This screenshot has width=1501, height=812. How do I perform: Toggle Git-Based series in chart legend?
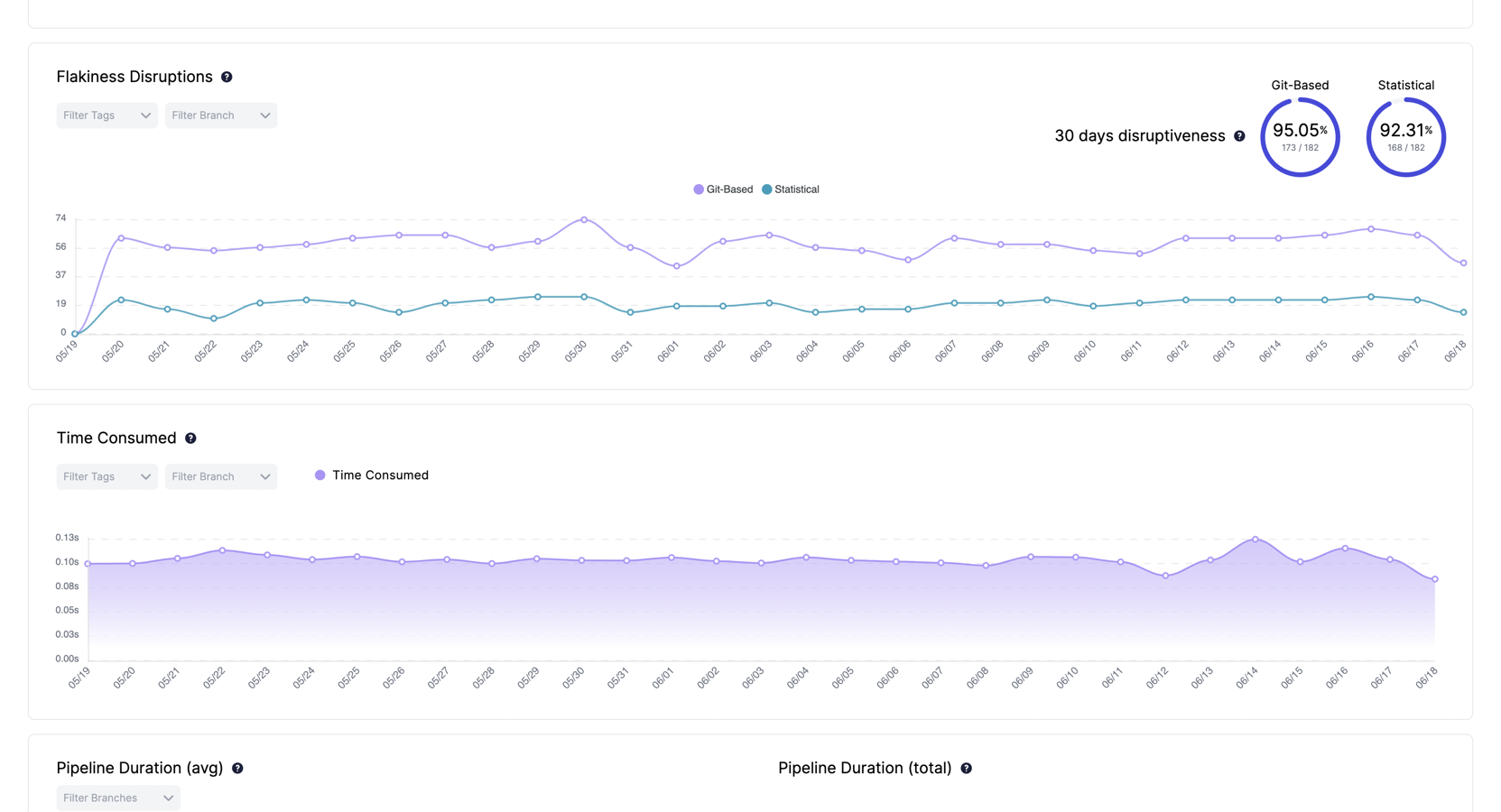pos(723,189)
